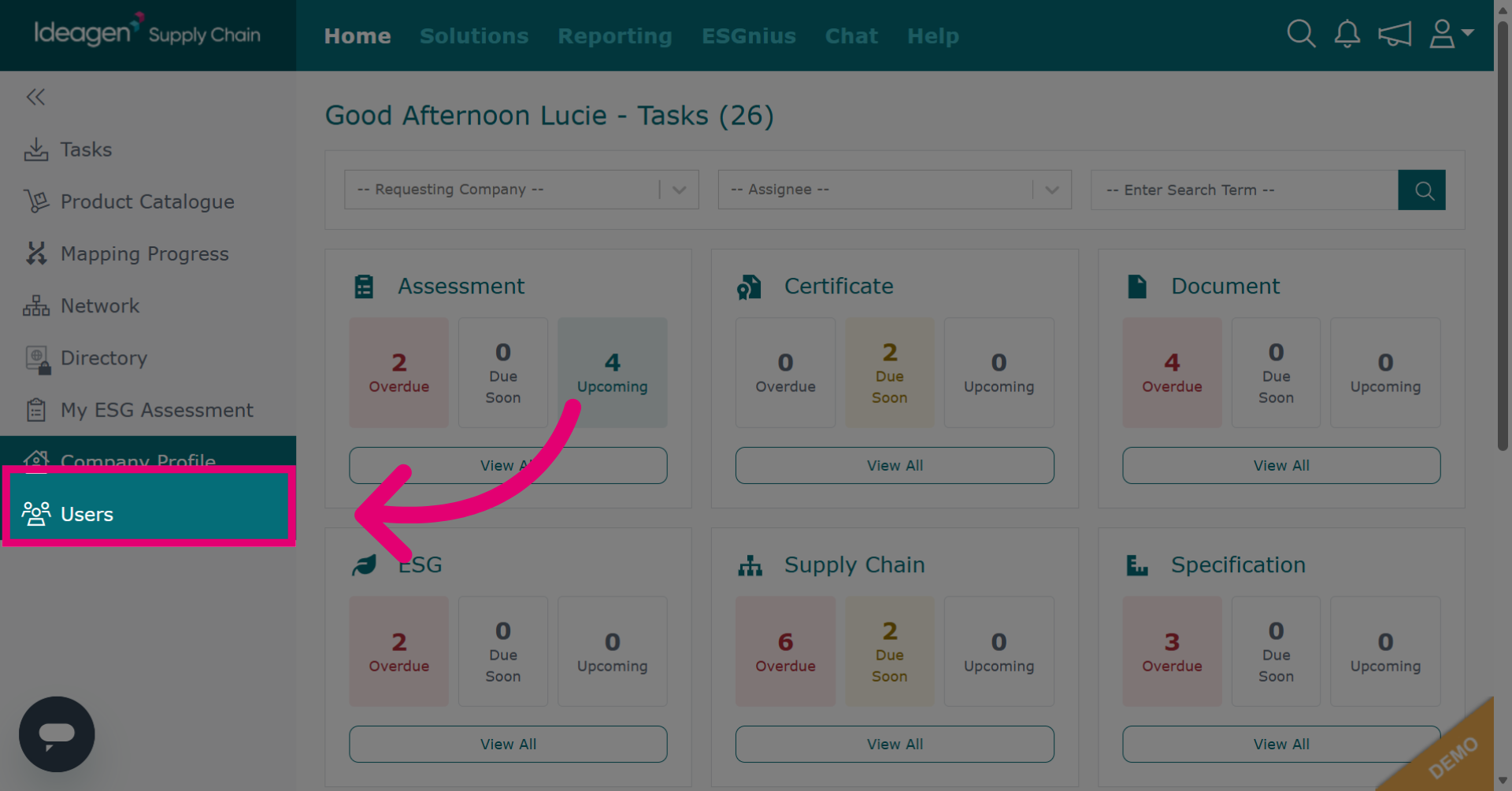Open the search magnifier in top bar
1512x791 pixels.
click(x=1301, y=34)
